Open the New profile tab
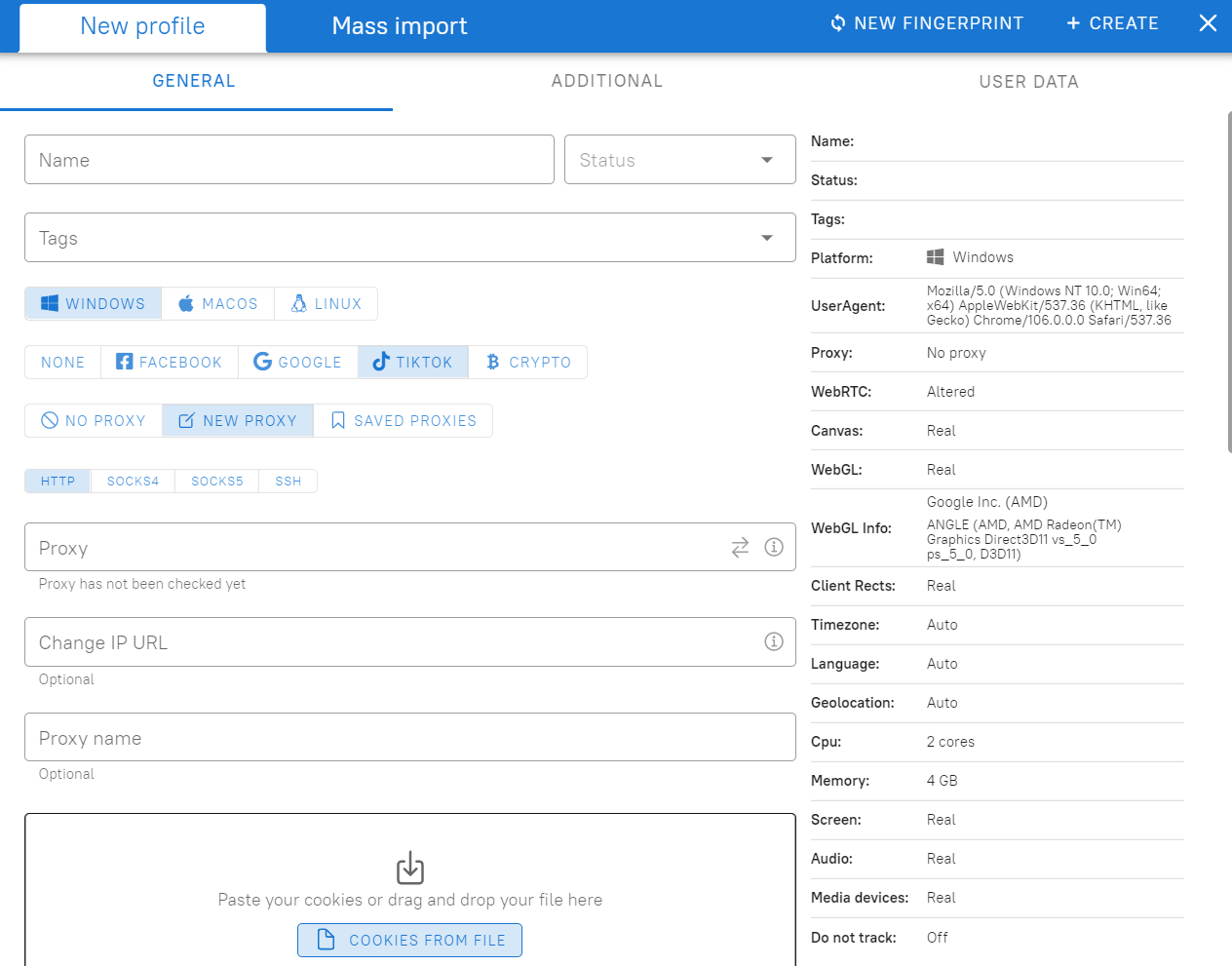This screenshot has height=966, width=1232. click(142, 27)
